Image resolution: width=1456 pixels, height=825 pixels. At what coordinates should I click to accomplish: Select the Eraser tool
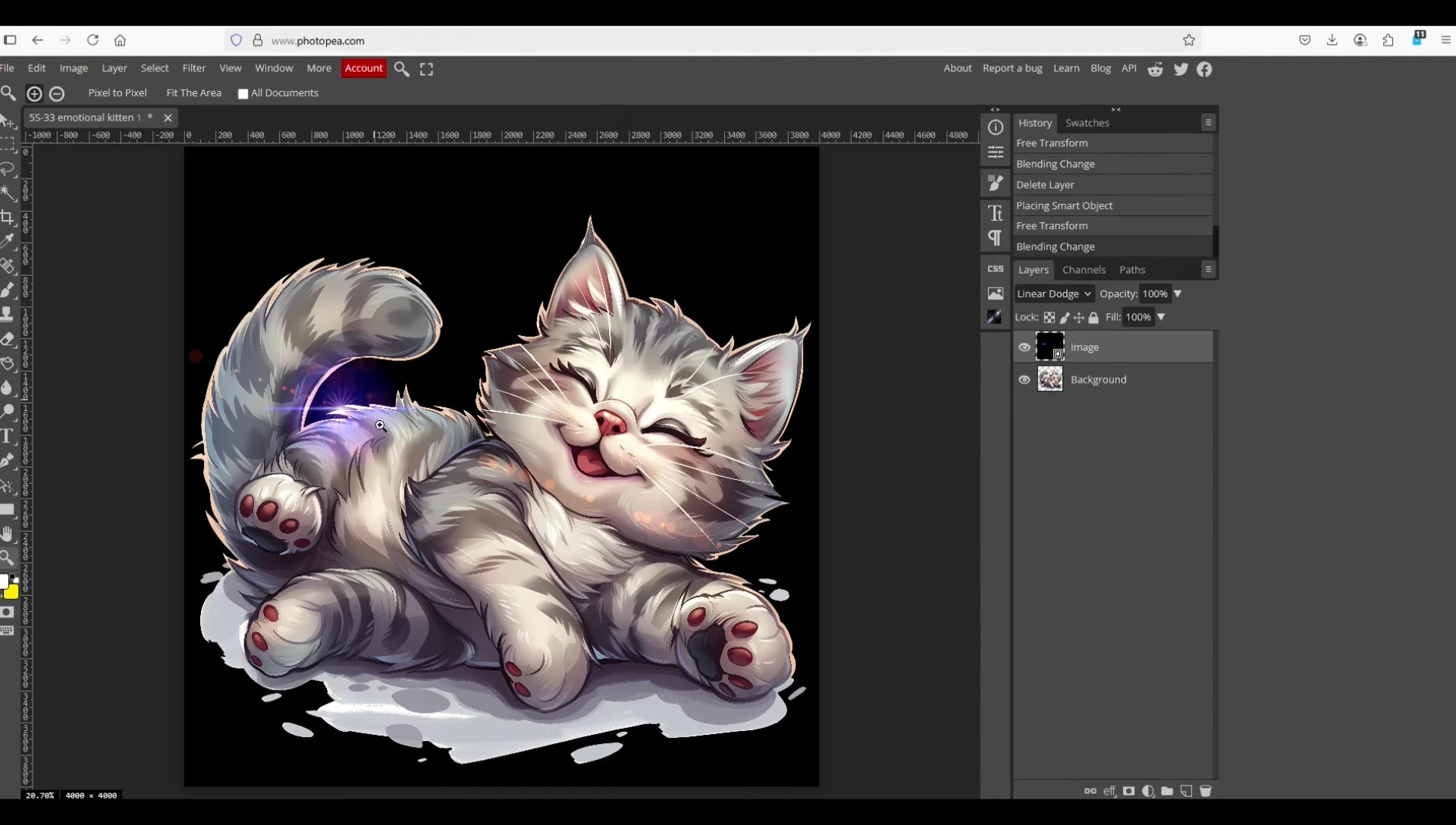[8, 340]
